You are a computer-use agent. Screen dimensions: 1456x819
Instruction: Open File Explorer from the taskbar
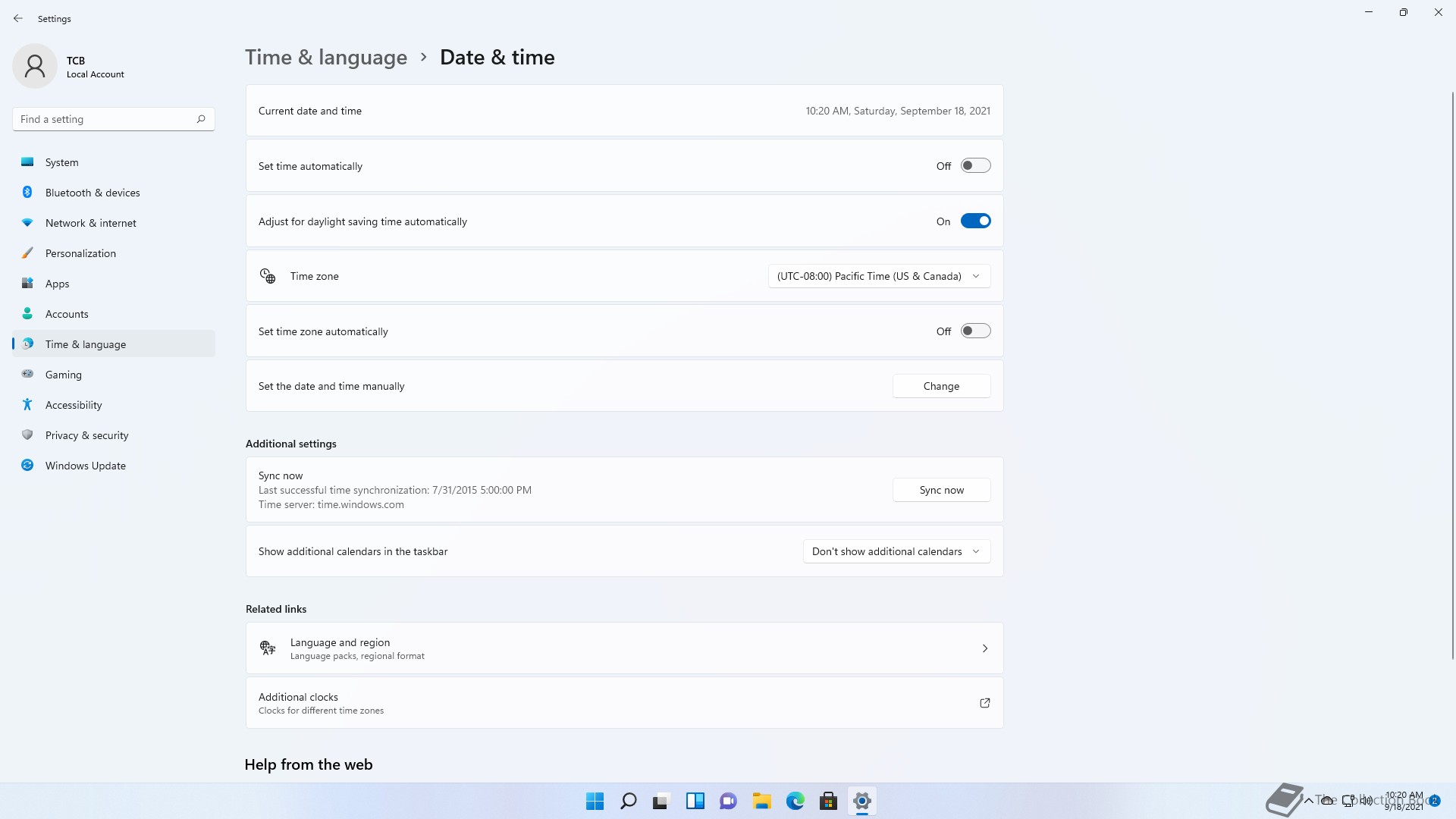[761, 801]
